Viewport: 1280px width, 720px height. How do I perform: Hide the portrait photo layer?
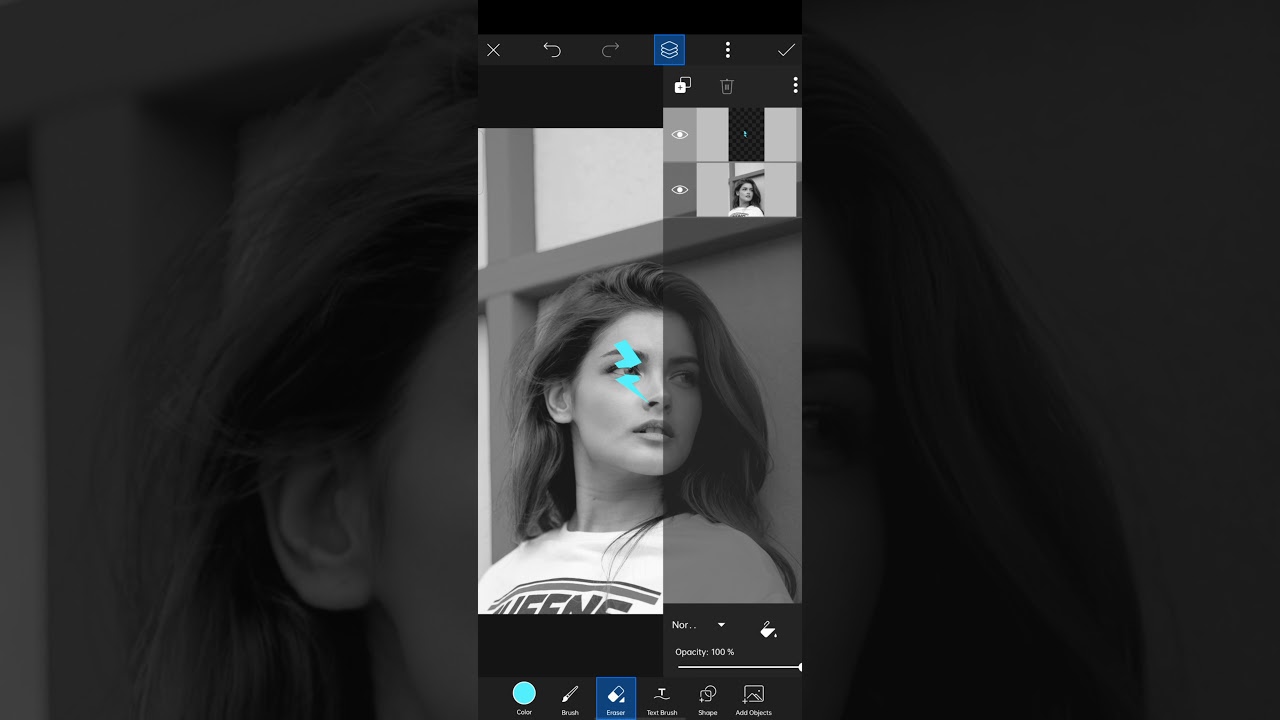tap(680, 190)
